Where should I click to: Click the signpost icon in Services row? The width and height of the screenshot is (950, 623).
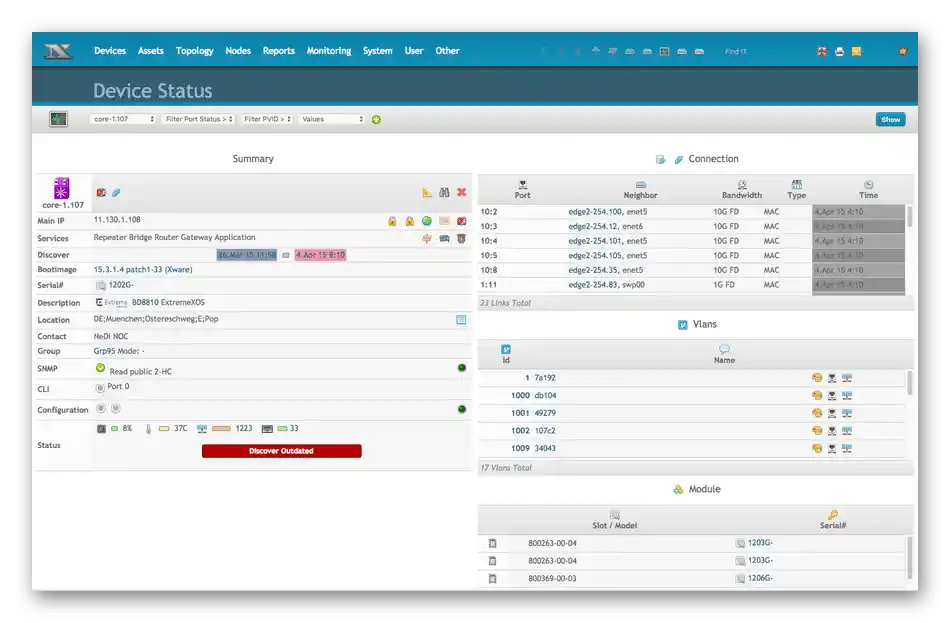(427, 239)
